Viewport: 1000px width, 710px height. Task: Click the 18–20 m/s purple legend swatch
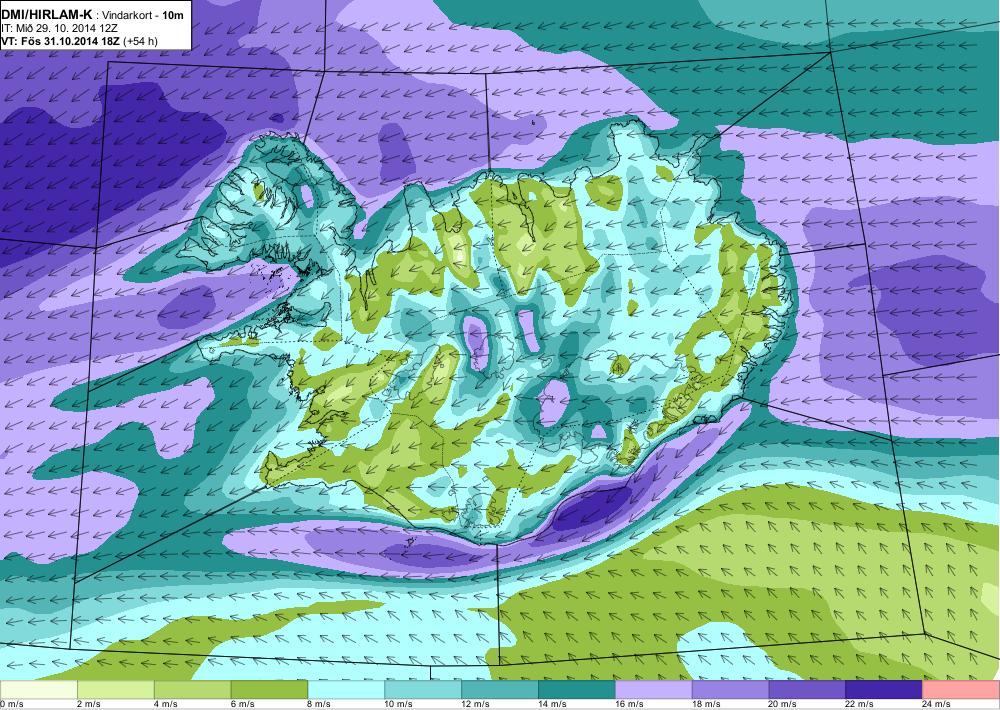pos(730,690)
